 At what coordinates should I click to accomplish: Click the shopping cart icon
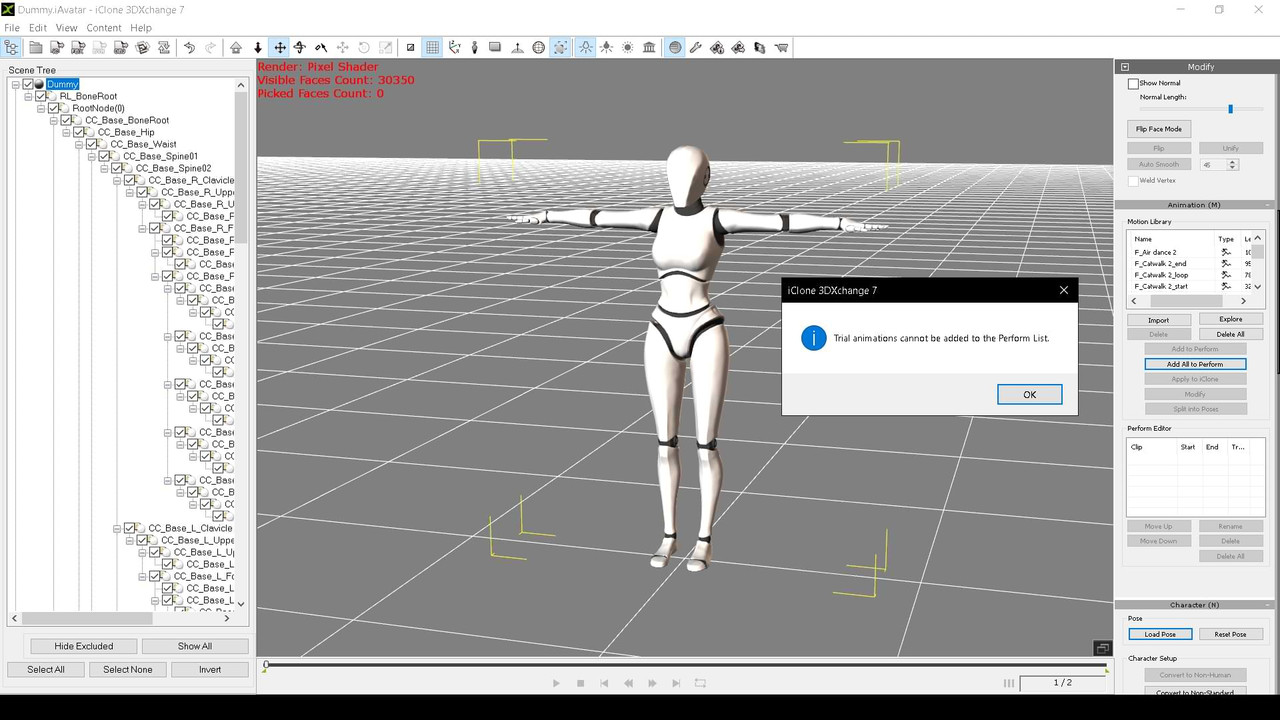(x=782, y=47)
